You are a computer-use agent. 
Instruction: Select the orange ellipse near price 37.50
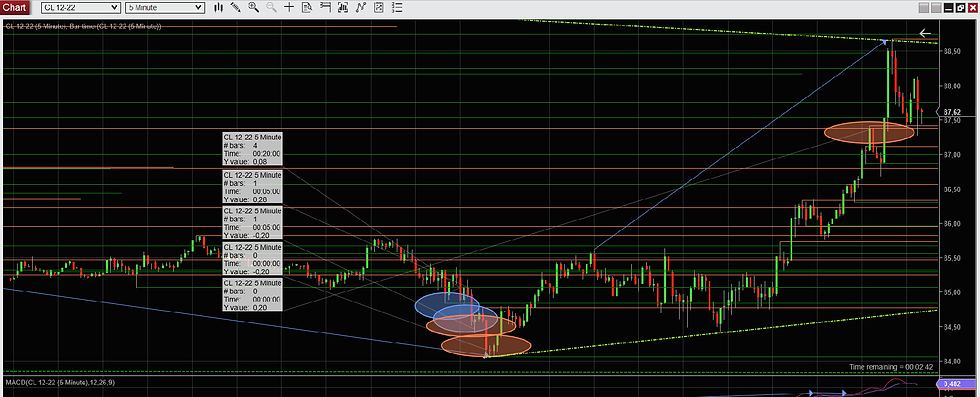coord(869,133)
